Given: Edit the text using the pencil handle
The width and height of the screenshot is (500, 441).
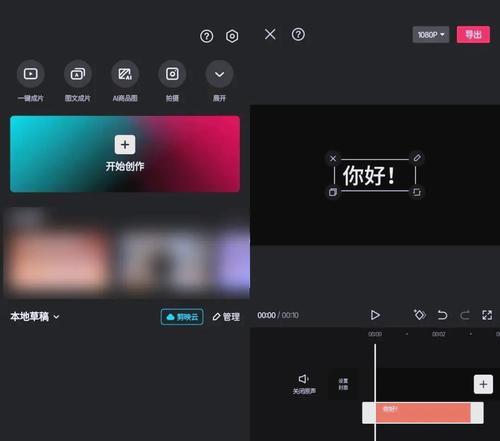Looking at the screenshot, I should pos(417,158).
